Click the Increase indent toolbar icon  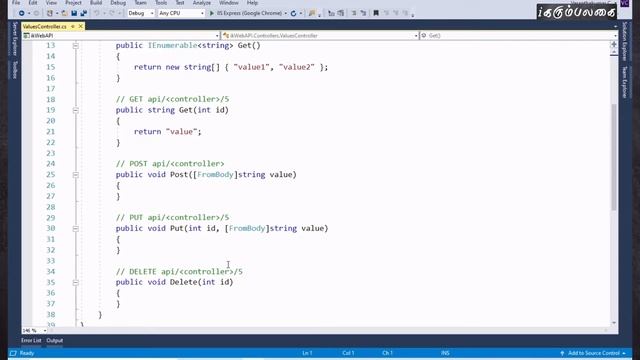click(x=363, y=13)
